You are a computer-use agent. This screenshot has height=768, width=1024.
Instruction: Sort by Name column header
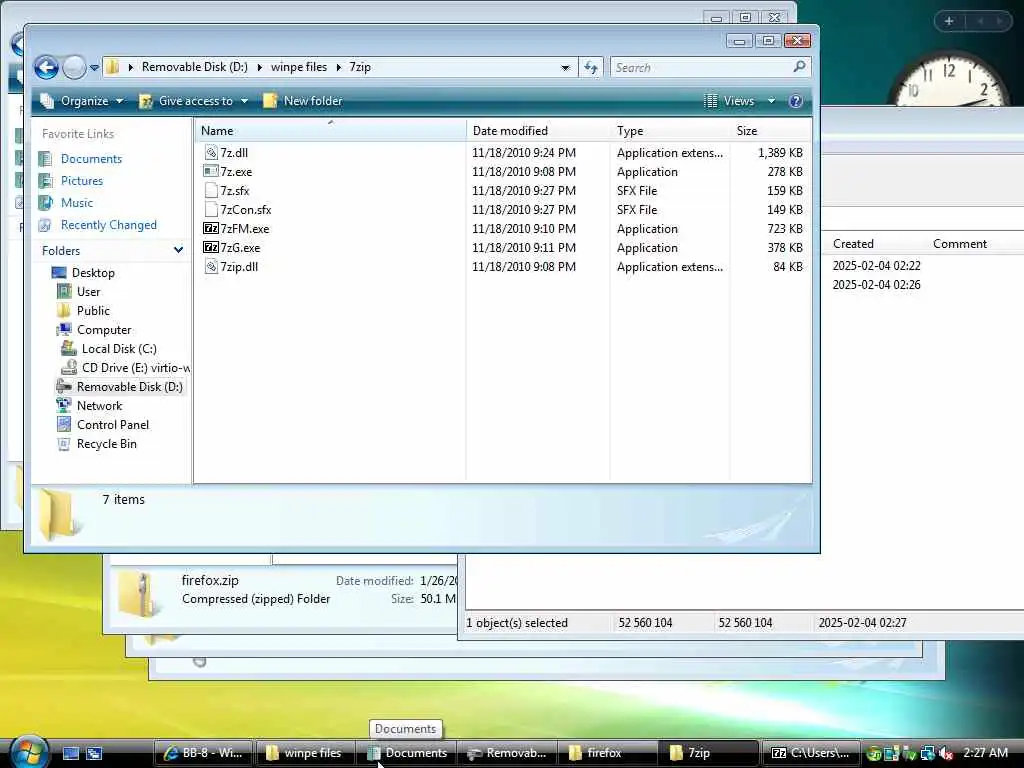(330, 131)
